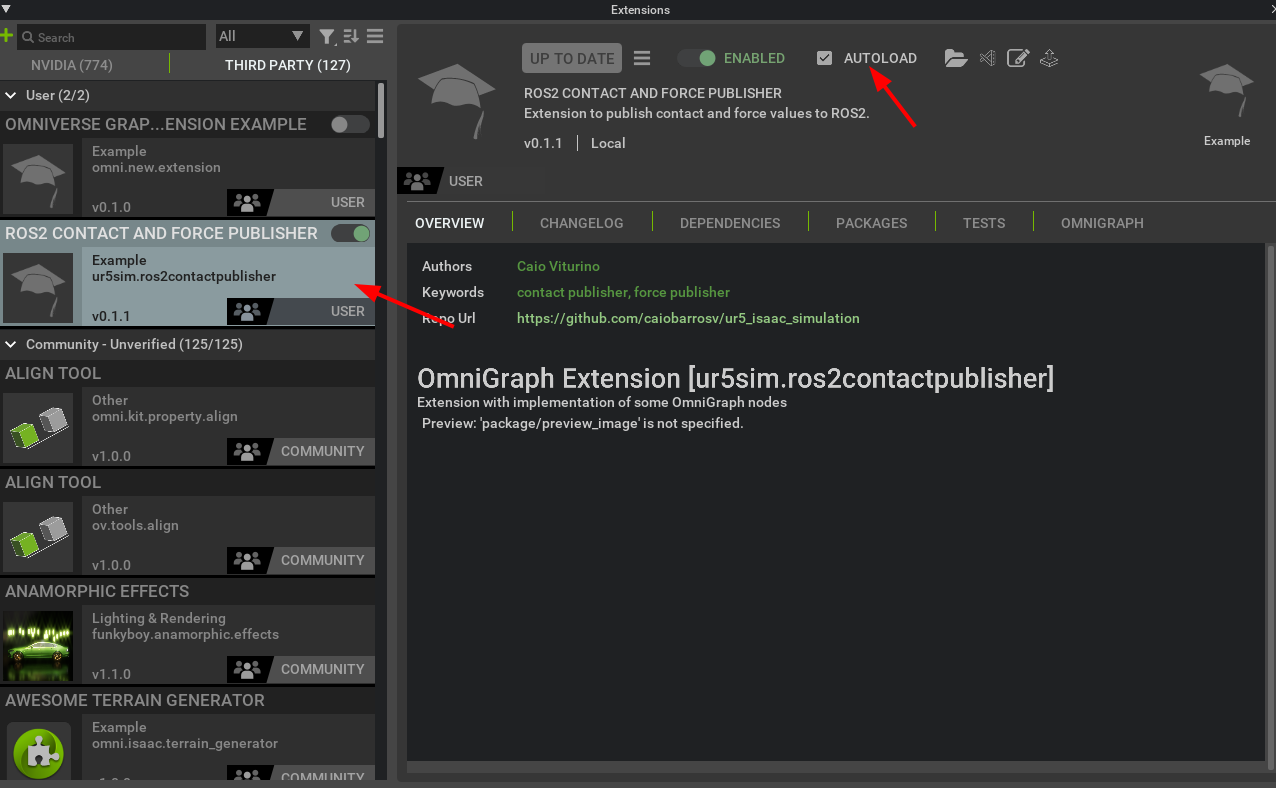This screenshot has width=1276, height=788.
Task: Select the ANAMORPHIC EFFECTS title
Action: [x=97, y=591]
